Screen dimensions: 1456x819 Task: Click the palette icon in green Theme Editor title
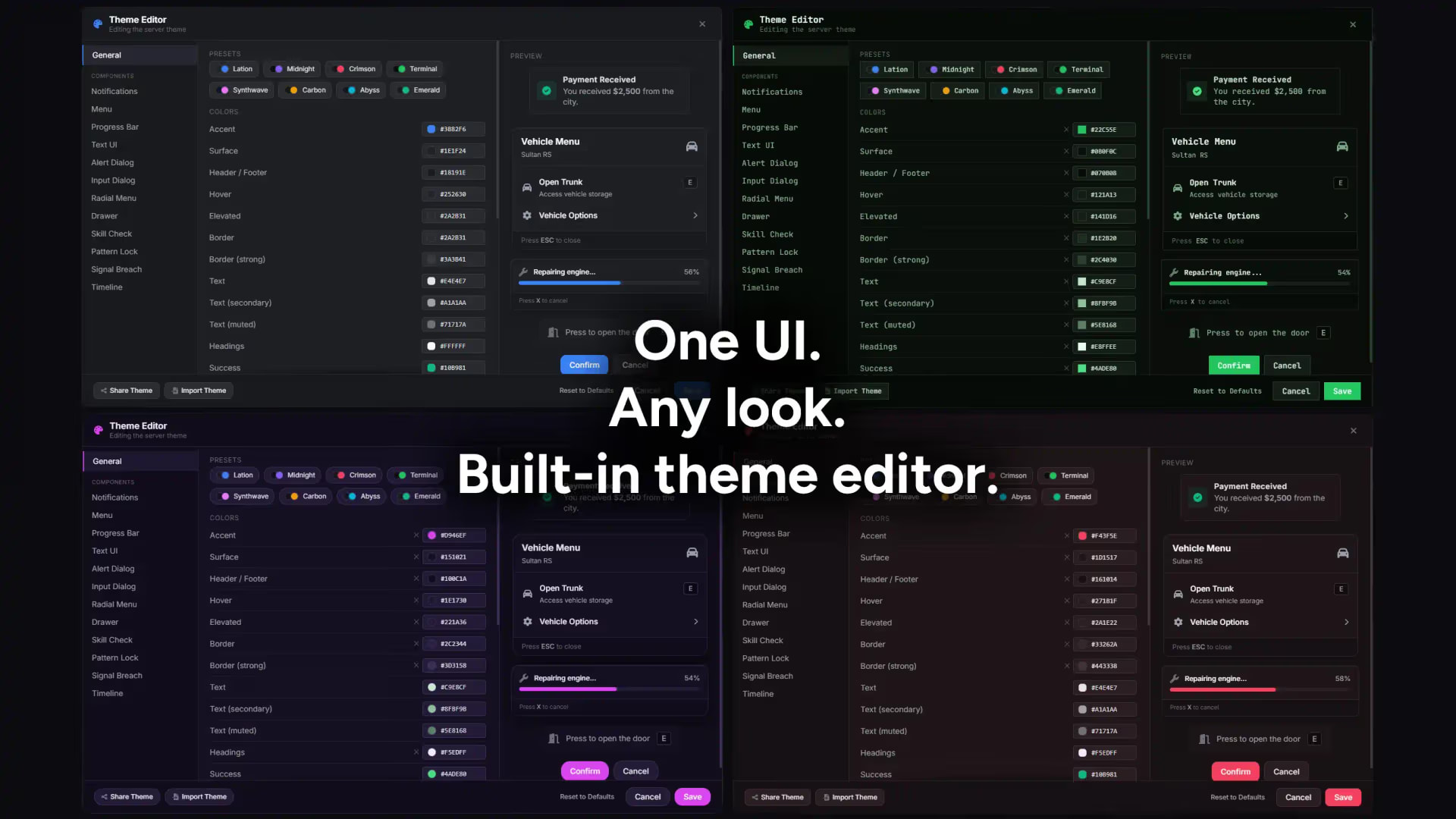(x=748, y=24)
